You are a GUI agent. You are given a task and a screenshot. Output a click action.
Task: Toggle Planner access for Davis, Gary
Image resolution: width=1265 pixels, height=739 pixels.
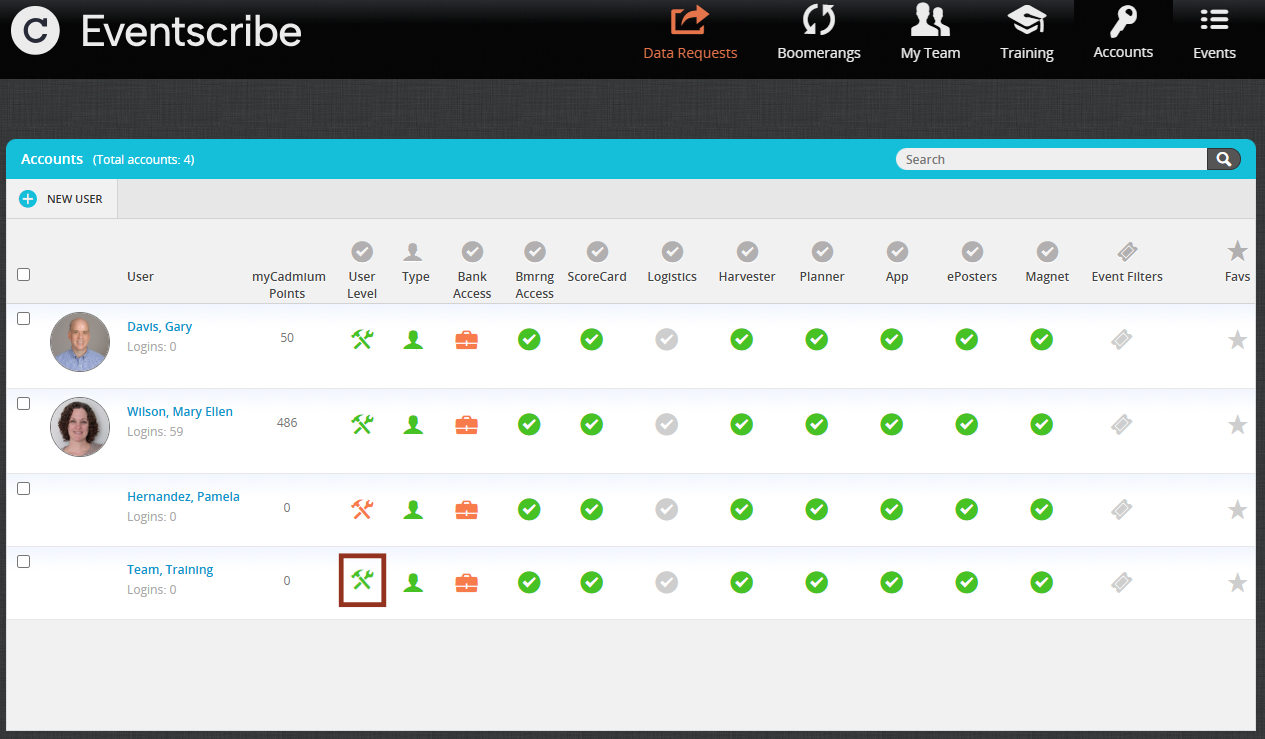pyautogui.click(x=817, y=339)
